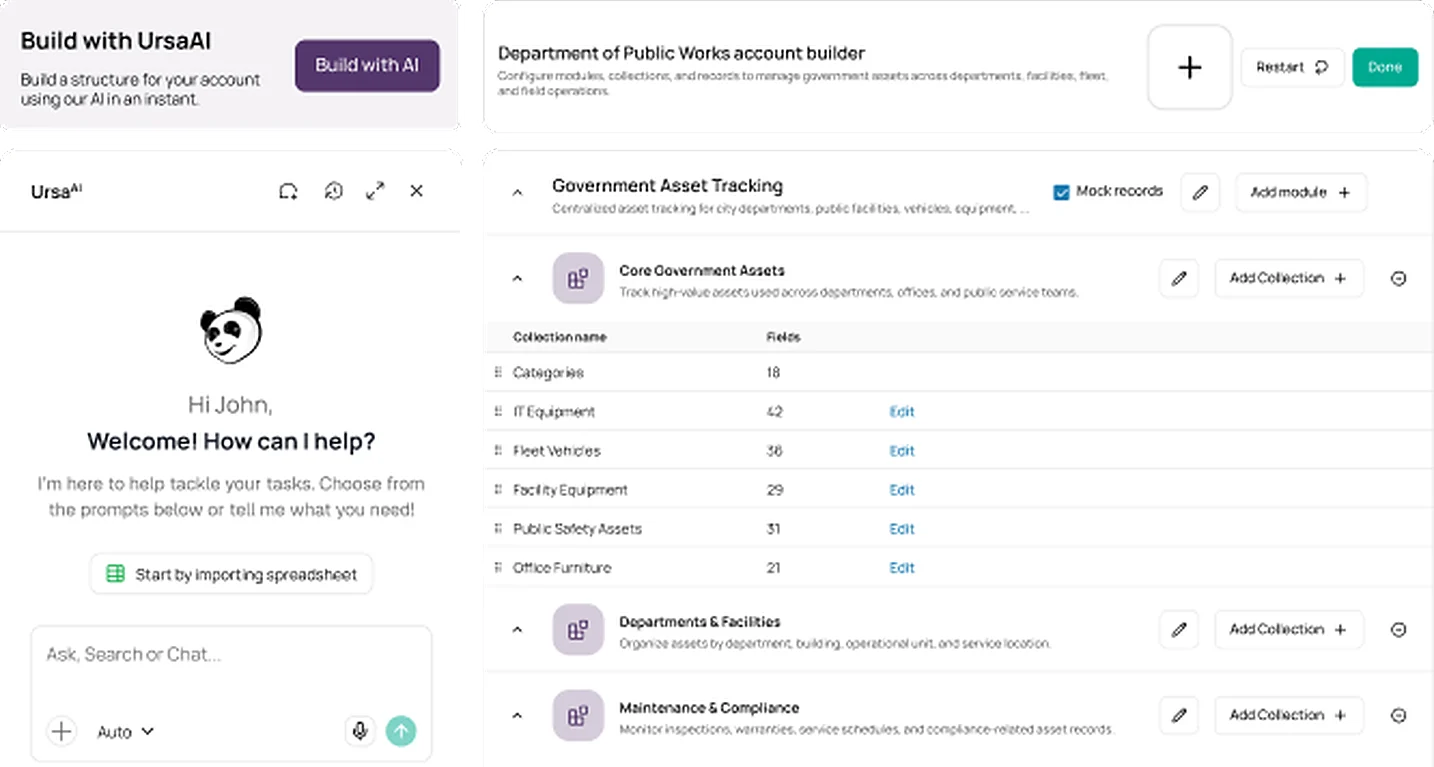
Task: Collapse the Core Government Assets module
Action: coord(517,279)
